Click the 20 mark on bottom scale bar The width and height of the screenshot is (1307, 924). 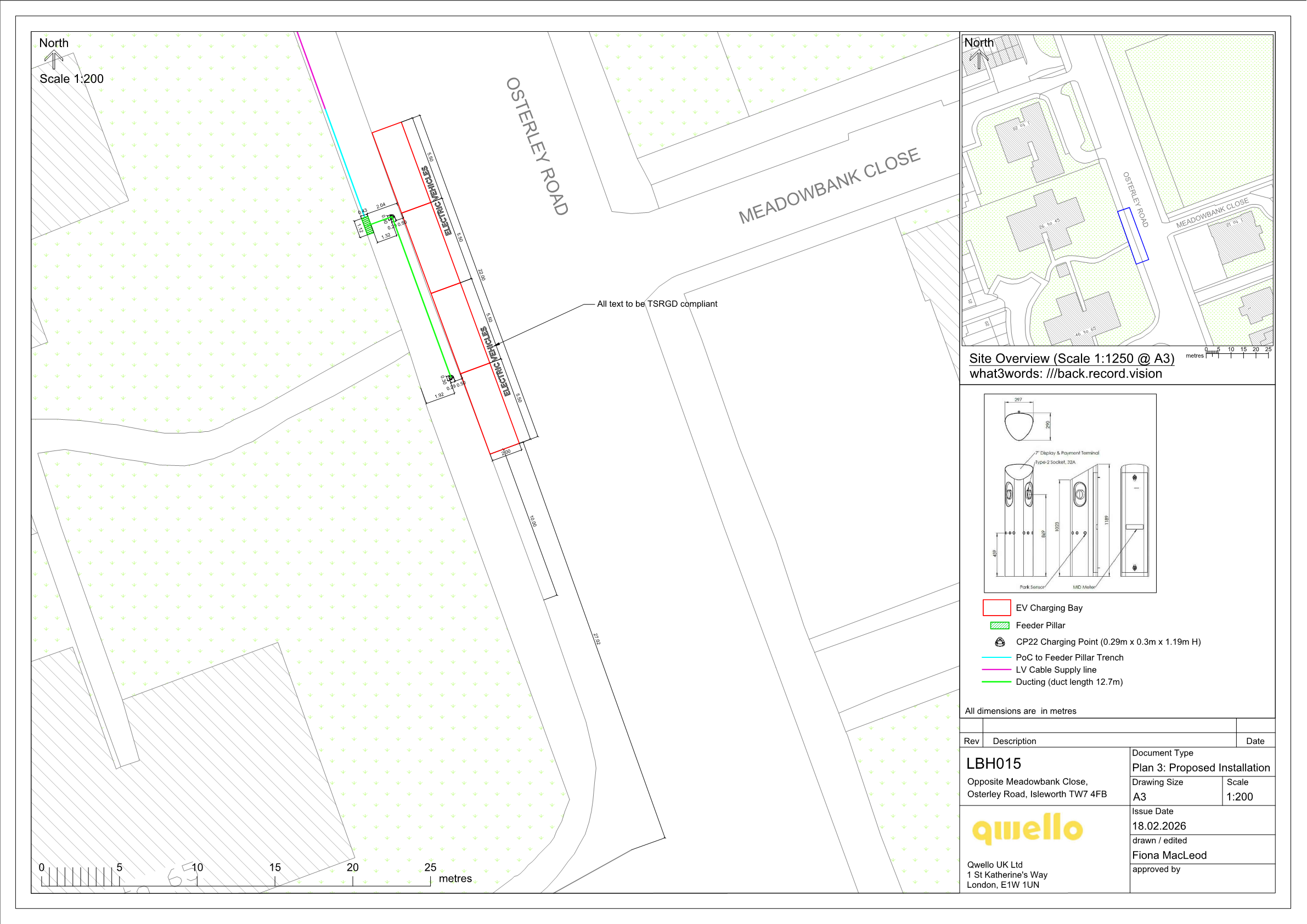[352, 867]
